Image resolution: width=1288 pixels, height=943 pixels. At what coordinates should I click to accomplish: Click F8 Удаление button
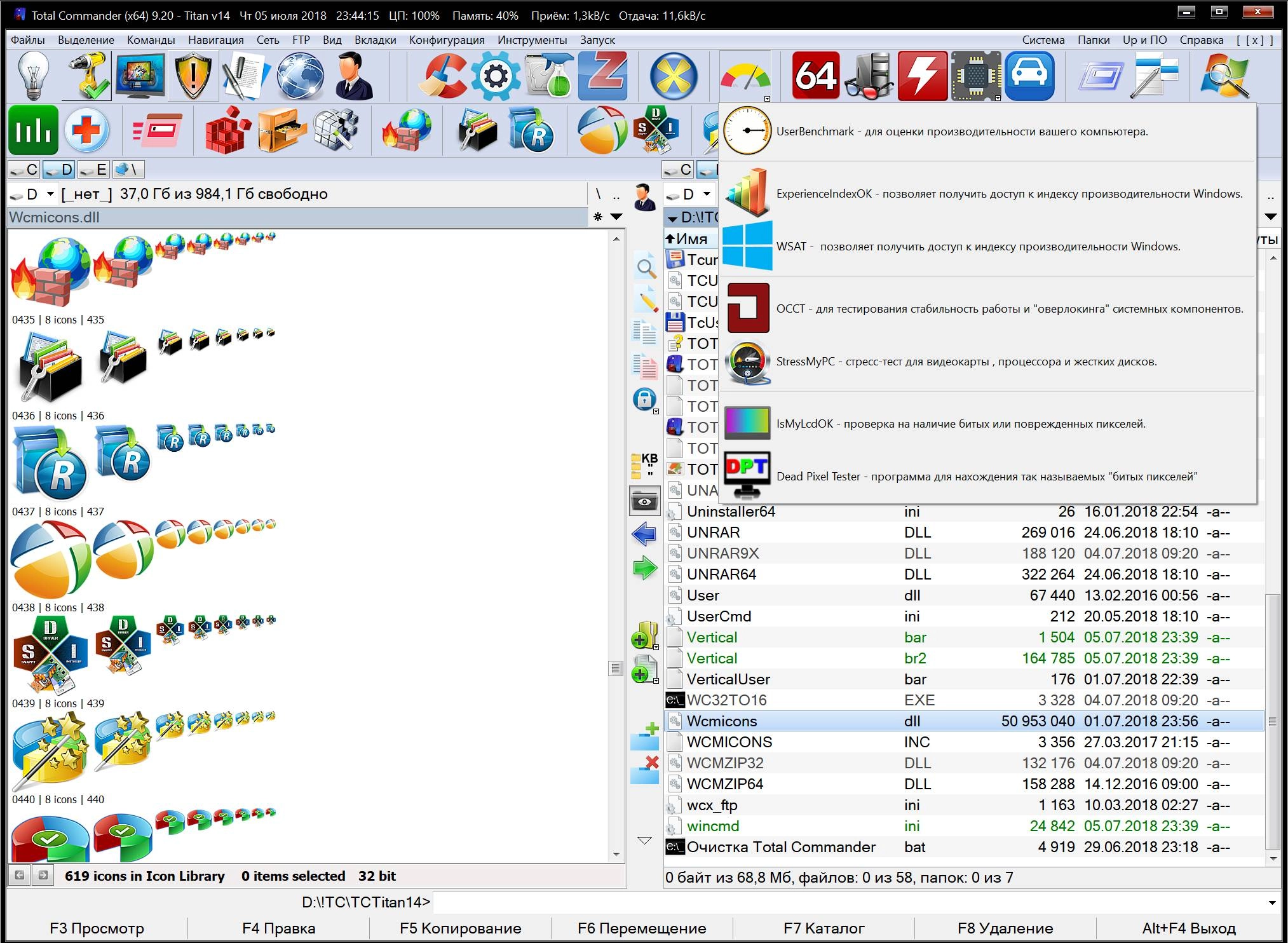click(x=1005, y=928)
